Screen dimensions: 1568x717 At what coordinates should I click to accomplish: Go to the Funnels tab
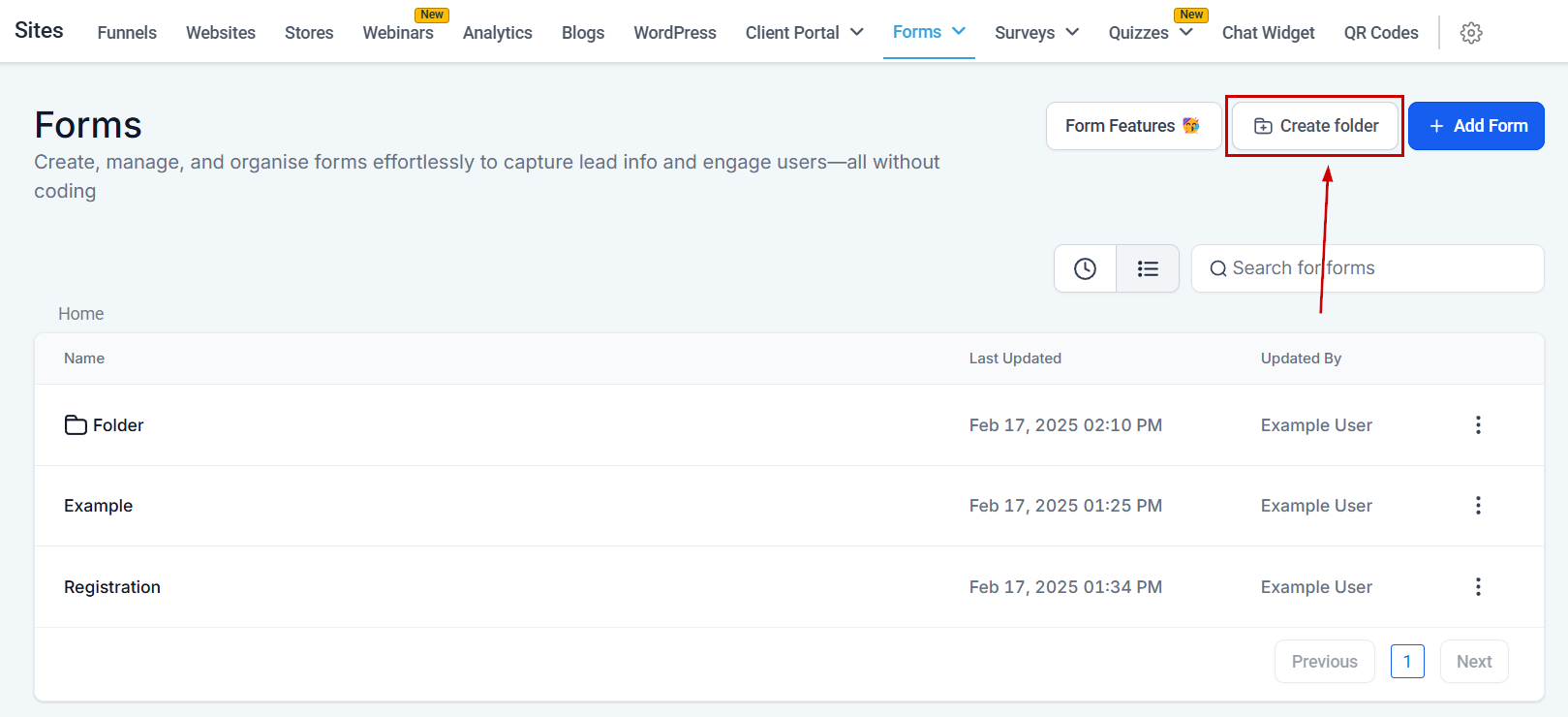(x=127, y=33)
